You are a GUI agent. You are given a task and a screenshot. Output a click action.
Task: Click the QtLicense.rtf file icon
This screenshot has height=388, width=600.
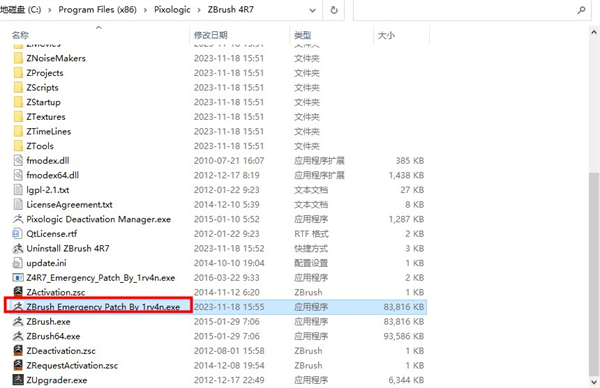coord(18,233)
